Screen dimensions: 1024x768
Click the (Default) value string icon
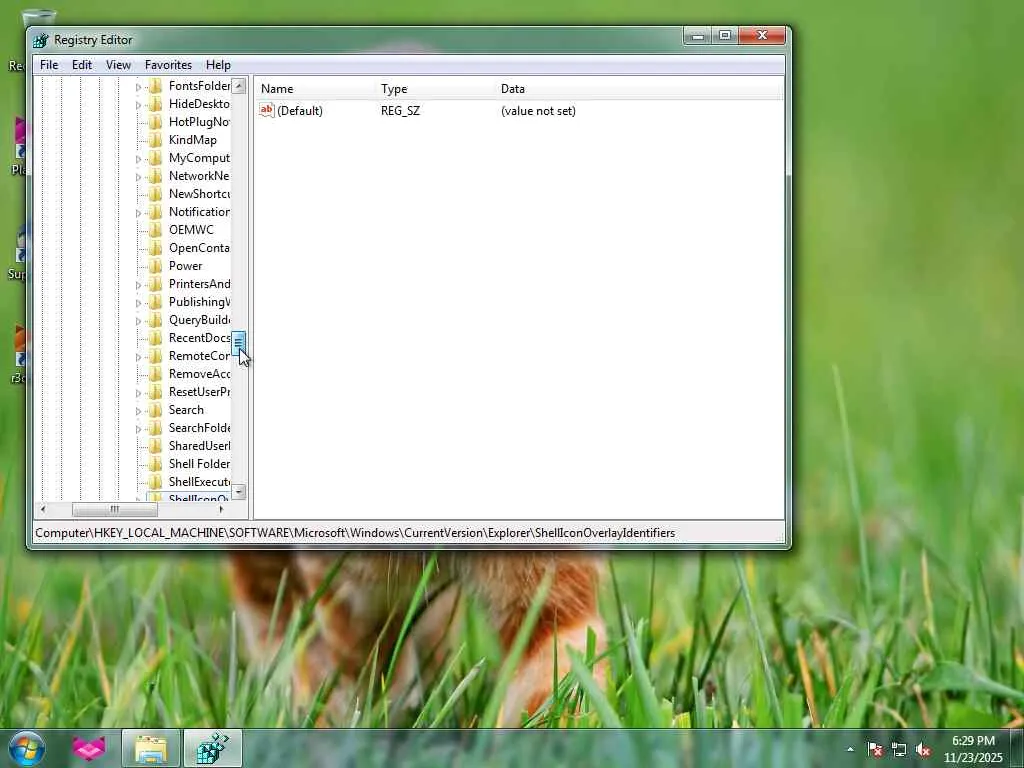point(266,110)
